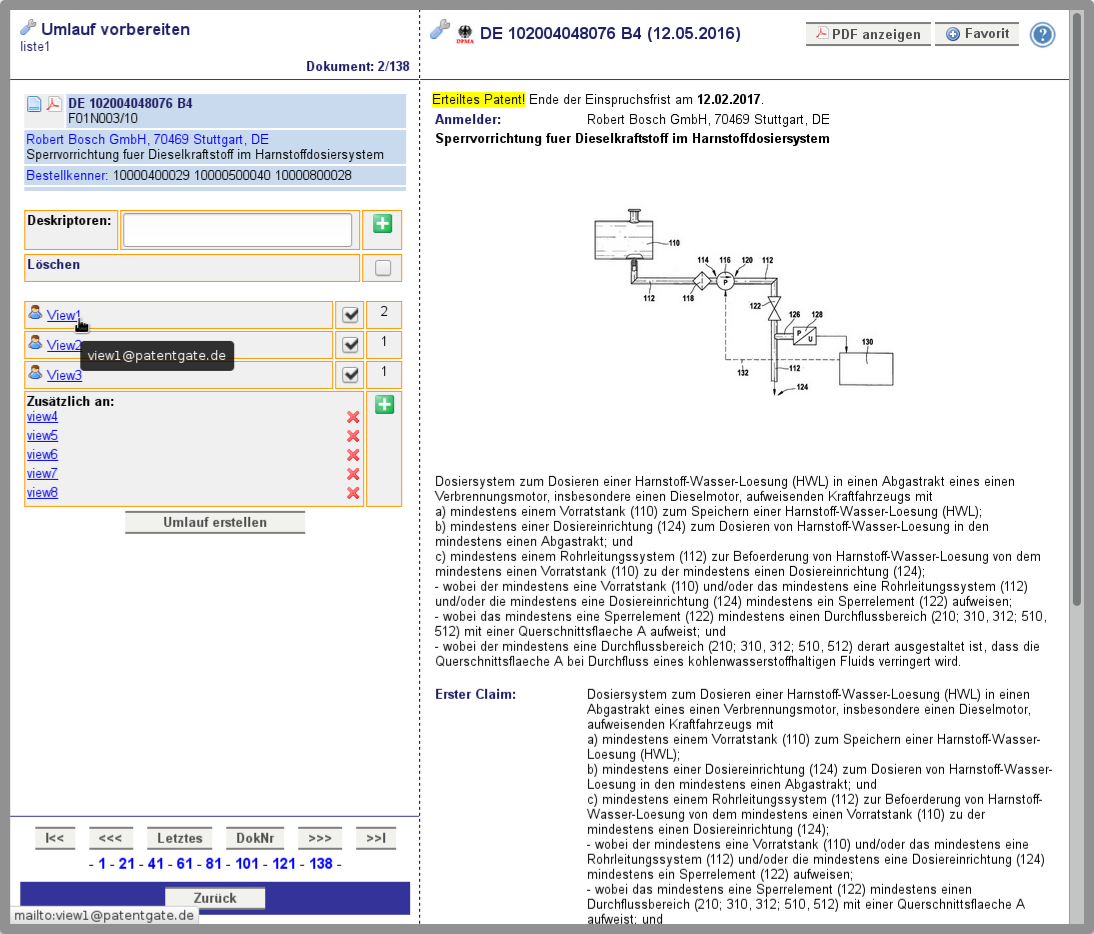1094x934 pixels.
Task: Add this patent via the Favorit button
Action: (977, 33)
